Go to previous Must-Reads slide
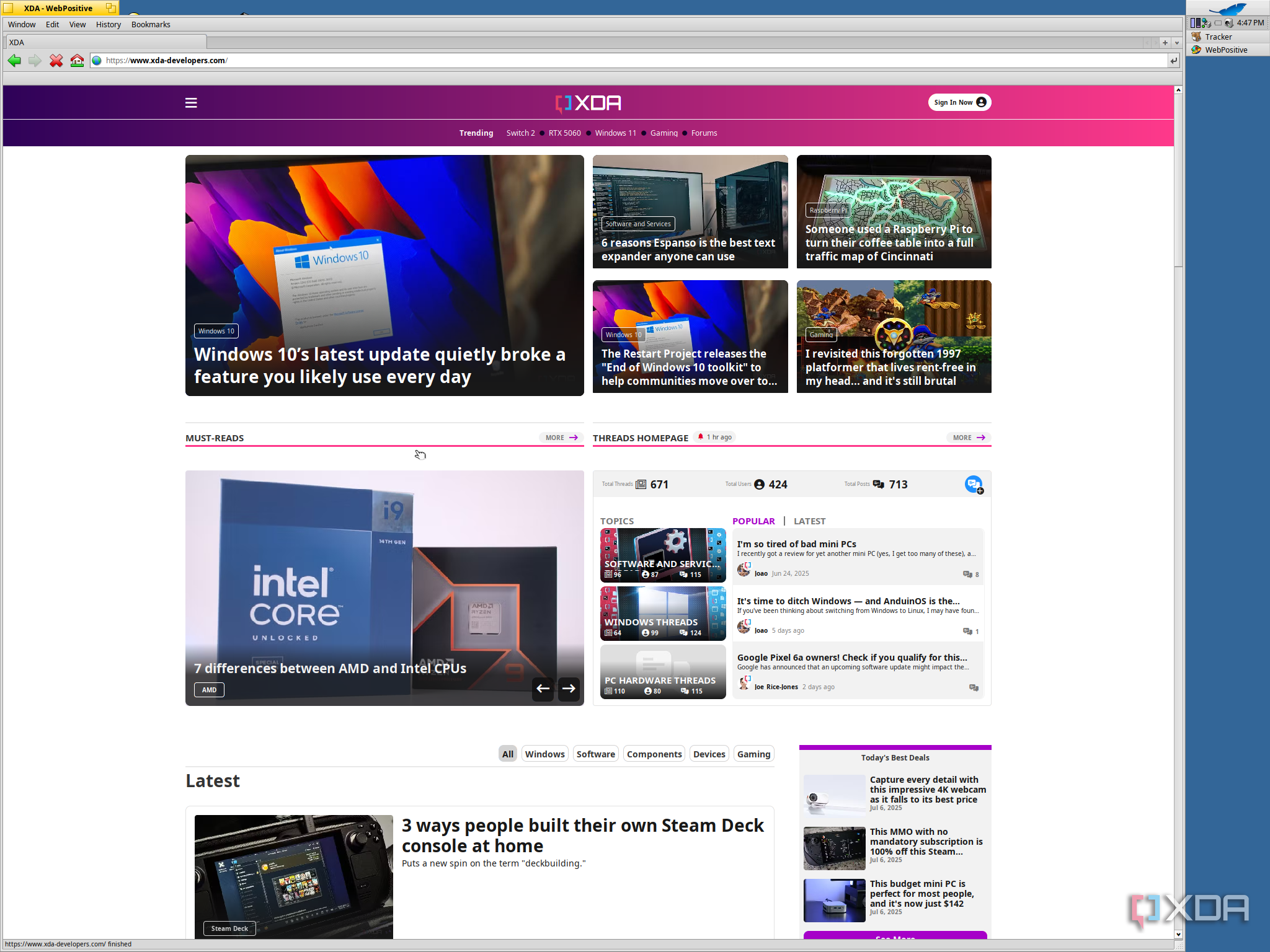 click(543, 689)
